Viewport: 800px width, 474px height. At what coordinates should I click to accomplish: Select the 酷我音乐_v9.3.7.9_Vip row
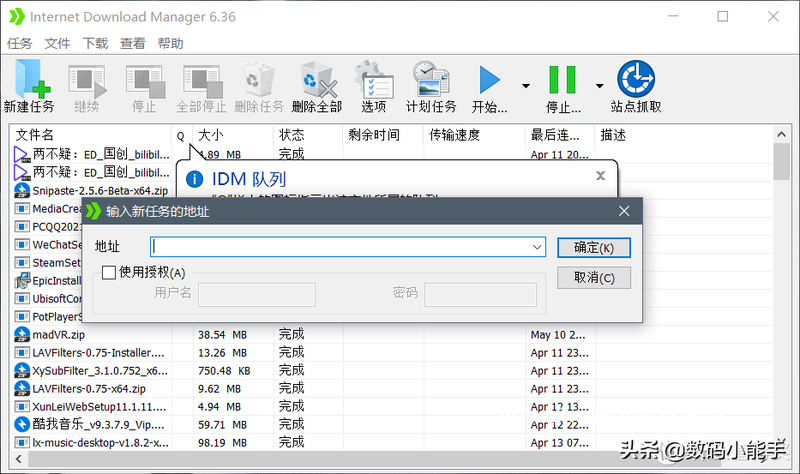[392, 425]
